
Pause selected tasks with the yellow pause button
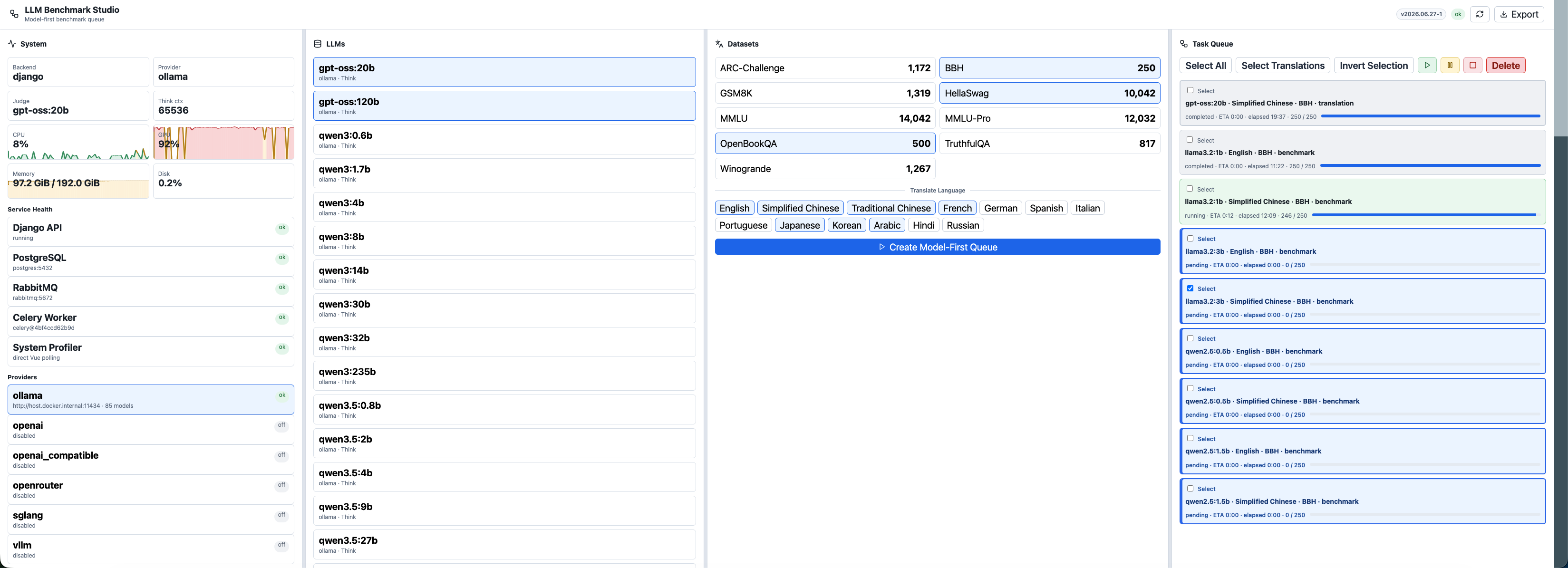[x=1449, y=65]
